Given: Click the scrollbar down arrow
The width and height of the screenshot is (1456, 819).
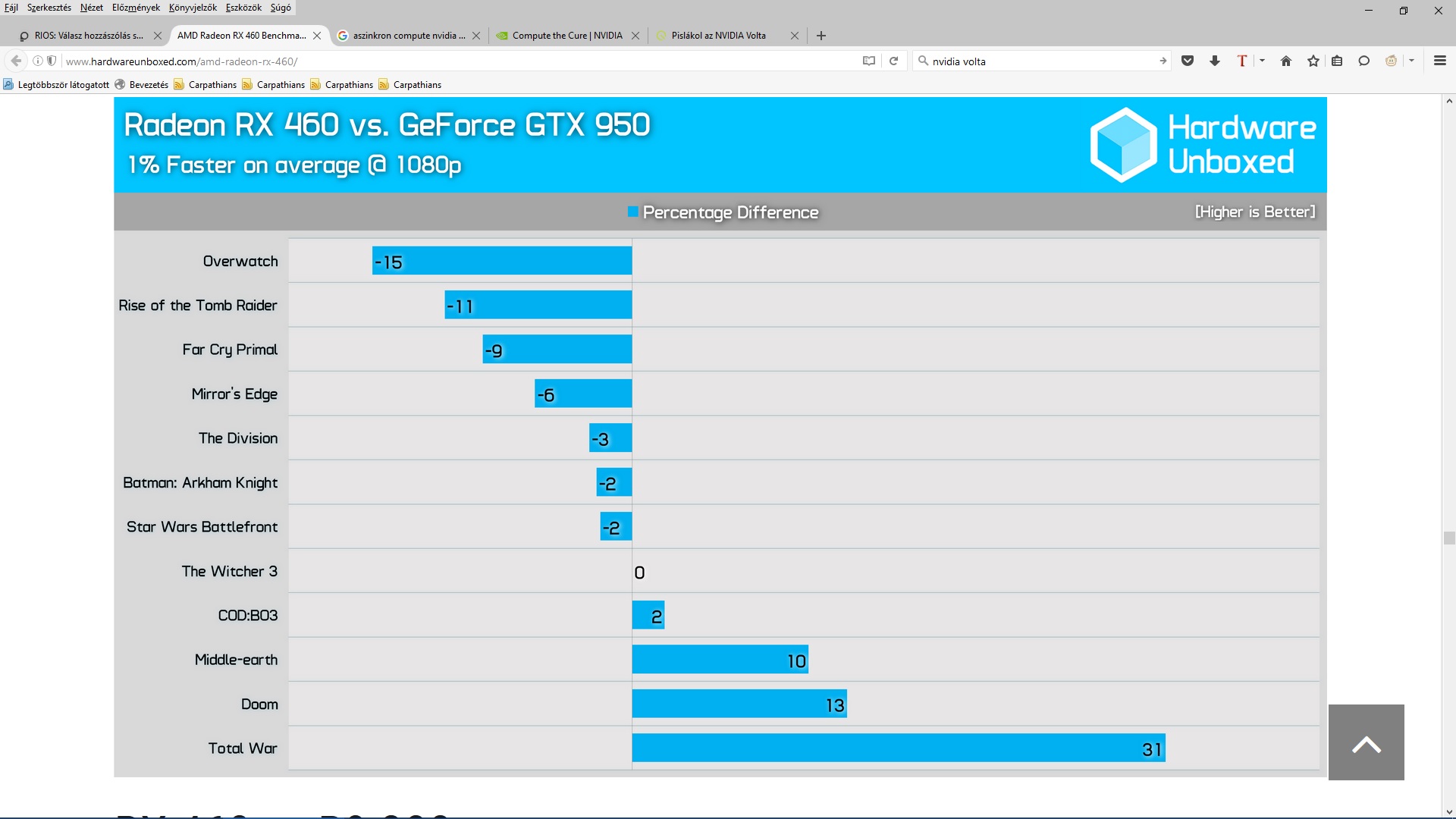Looking at the screenshot, I should pyautogui.click(x=1449, y=812).
